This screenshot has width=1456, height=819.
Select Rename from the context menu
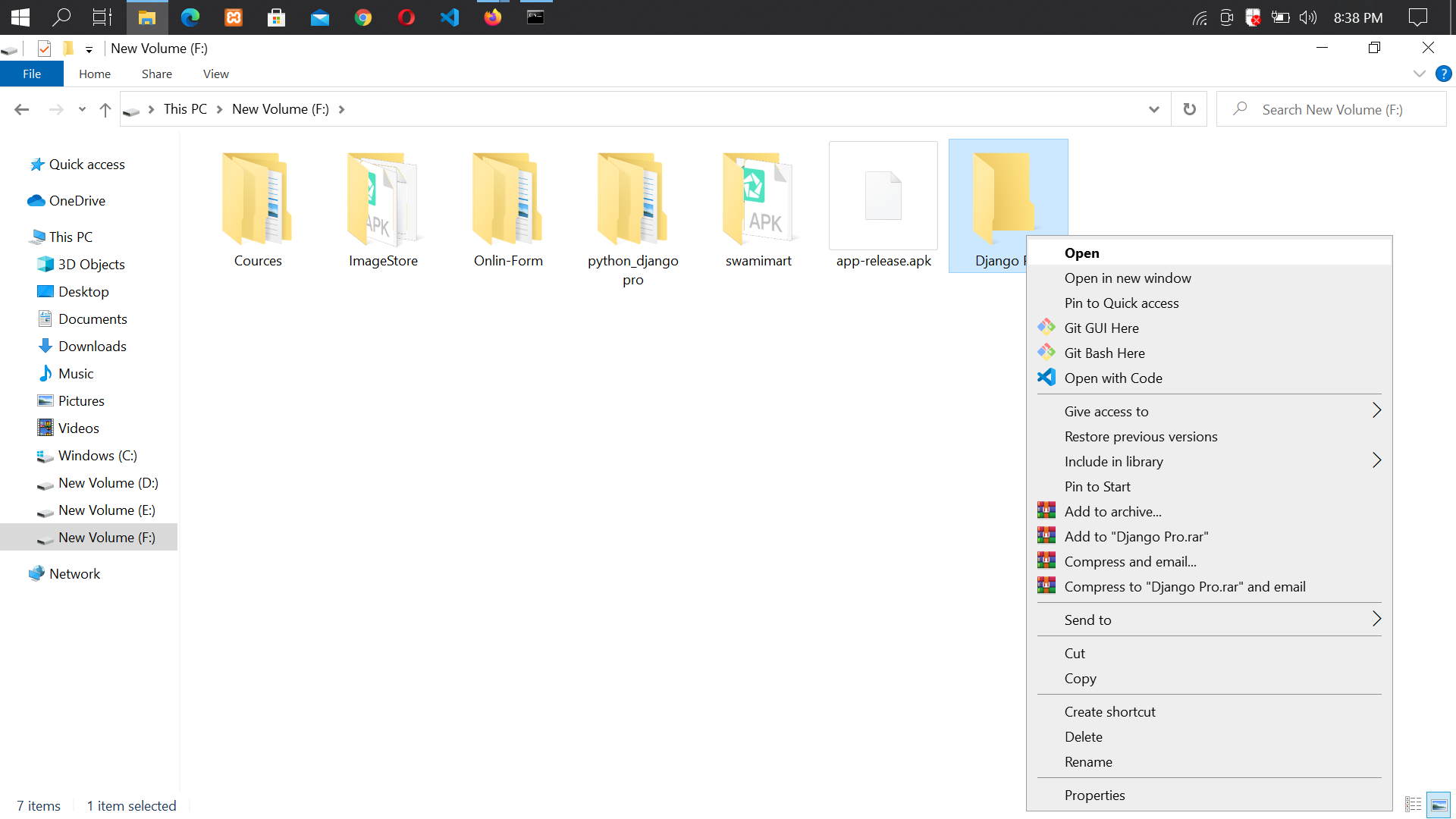[x=1088, y=761]
